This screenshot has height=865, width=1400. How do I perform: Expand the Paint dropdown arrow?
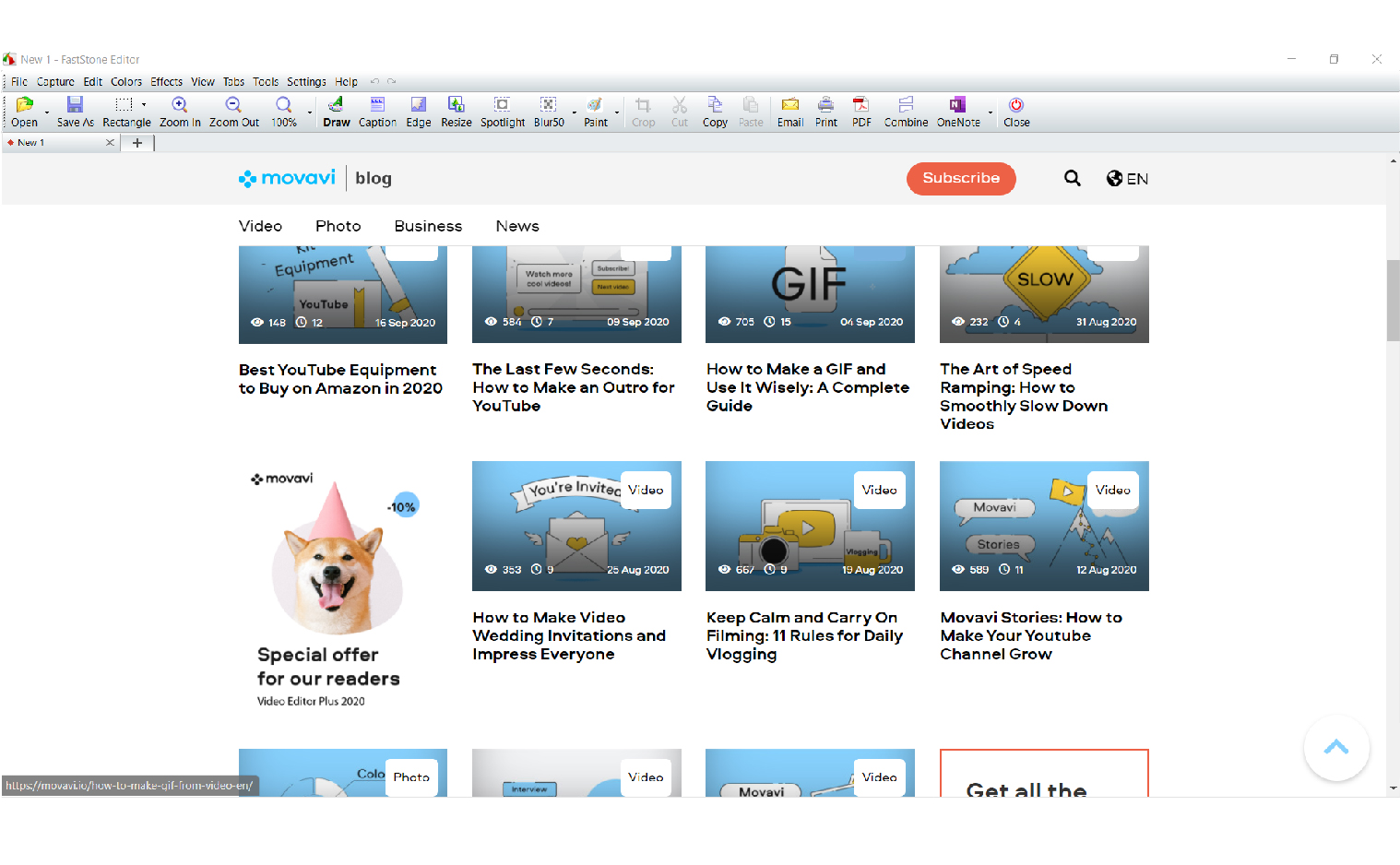point(617,113)
